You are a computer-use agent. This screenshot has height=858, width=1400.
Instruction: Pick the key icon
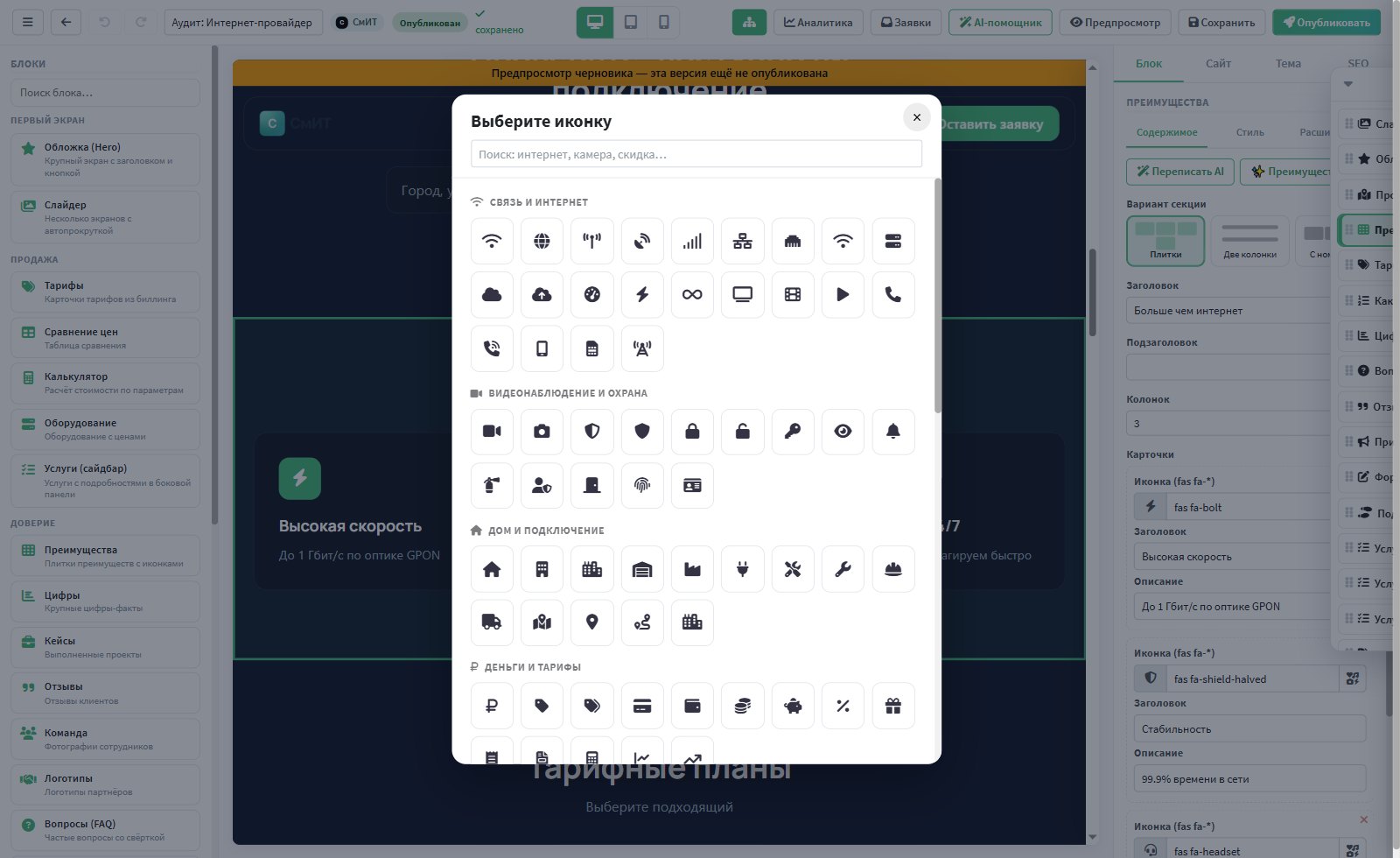[793, 432]
